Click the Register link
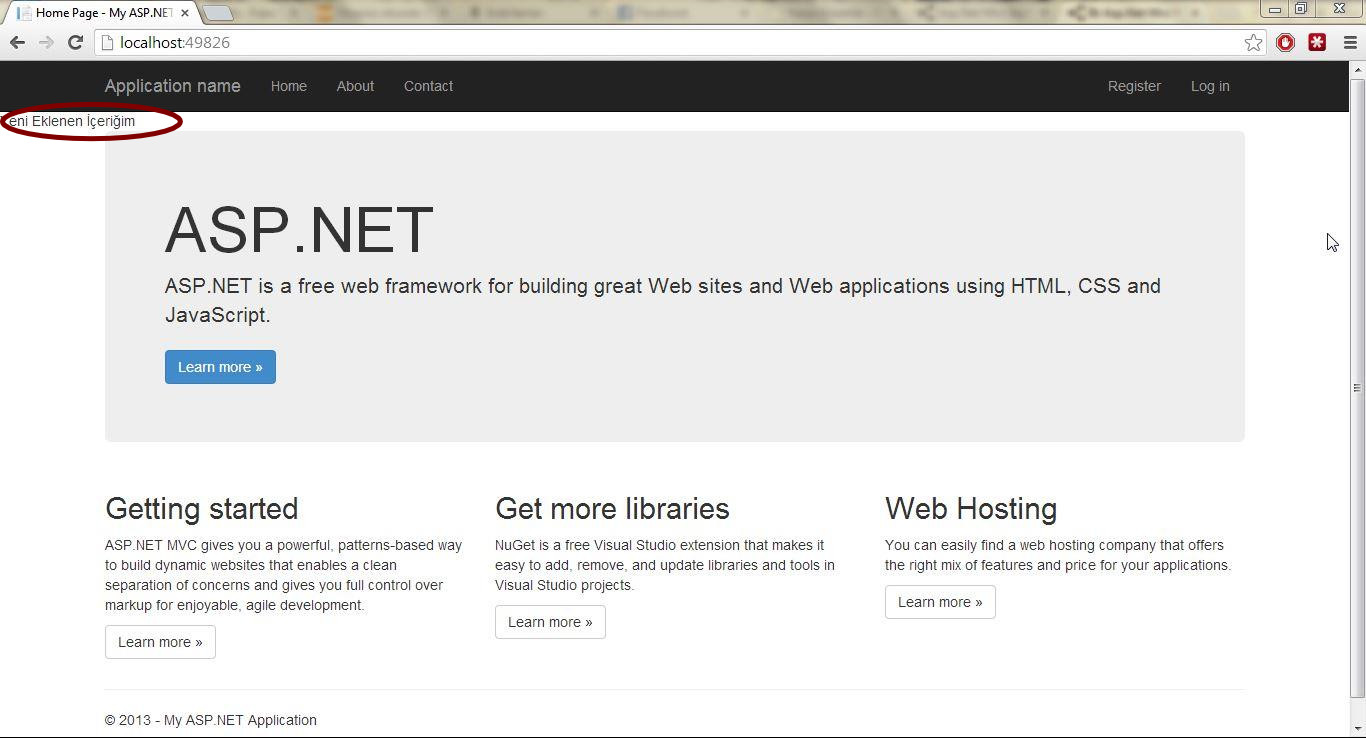 click(x=1134, y=86)
